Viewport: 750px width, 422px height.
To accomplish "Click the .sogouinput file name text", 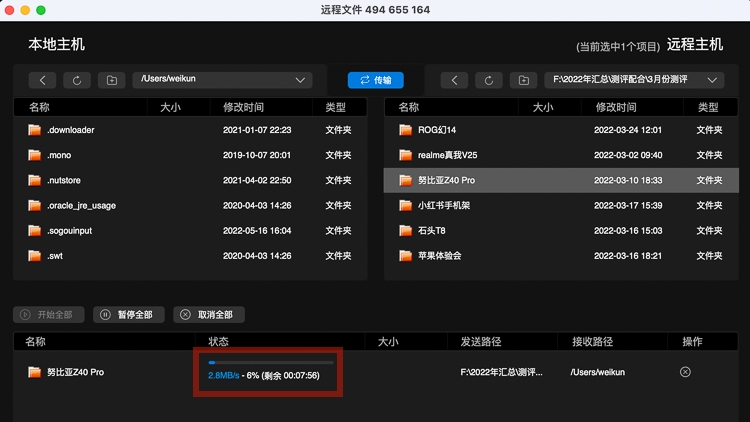I will click(x=70, y=231).
